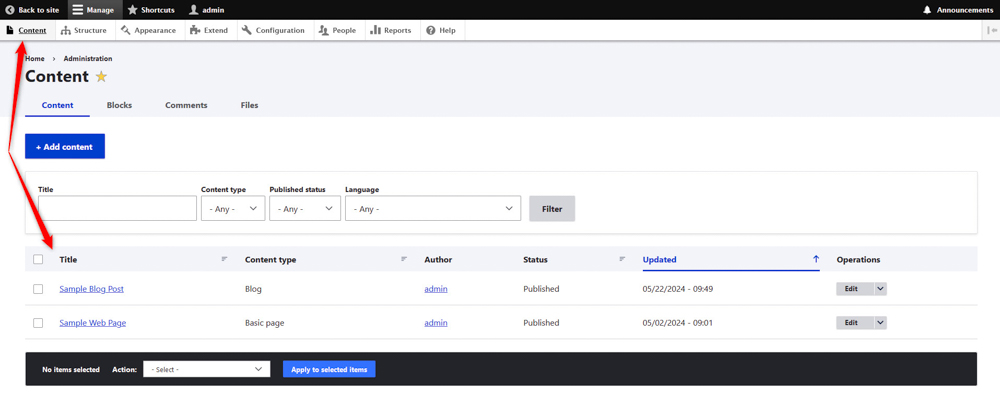Open the Published status filter dropdown
This screenshot has height=406, width=1000.
[x=305, y=208]
